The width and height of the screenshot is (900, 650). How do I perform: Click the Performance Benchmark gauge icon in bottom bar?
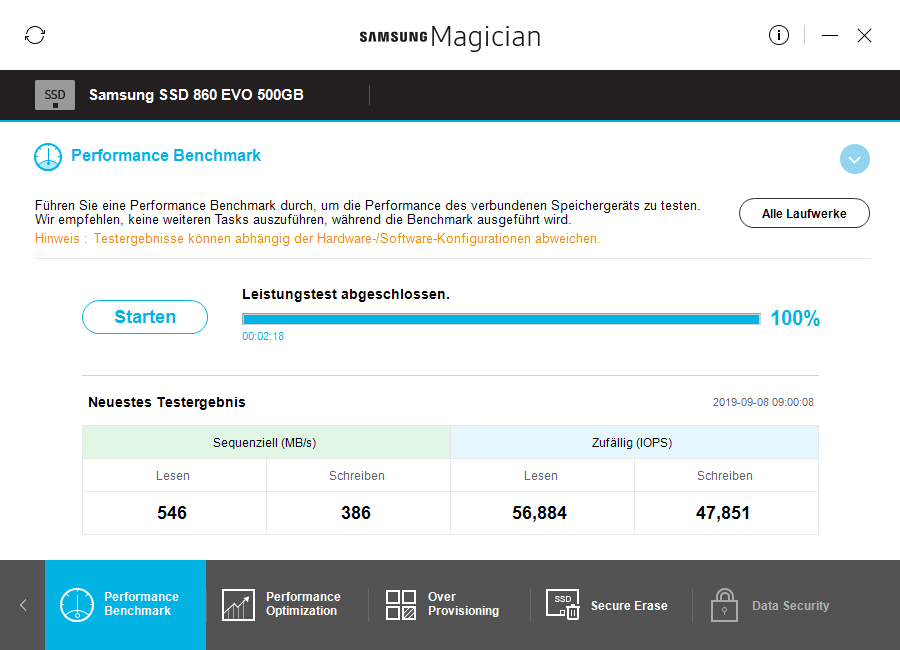[76, 605]
